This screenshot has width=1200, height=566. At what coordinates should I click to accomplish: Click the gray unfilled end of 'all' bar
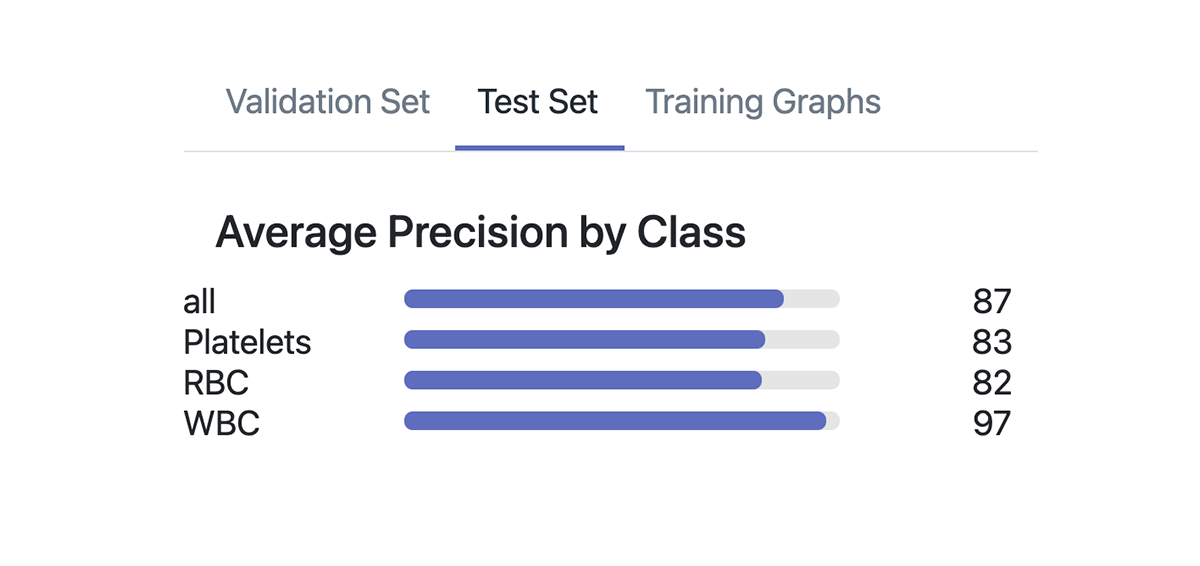[812, 299]
